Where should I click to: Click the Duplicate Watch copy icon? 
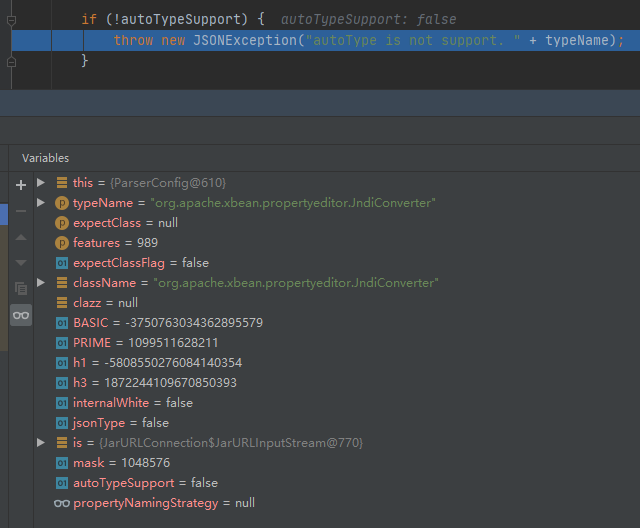point(20,289)
